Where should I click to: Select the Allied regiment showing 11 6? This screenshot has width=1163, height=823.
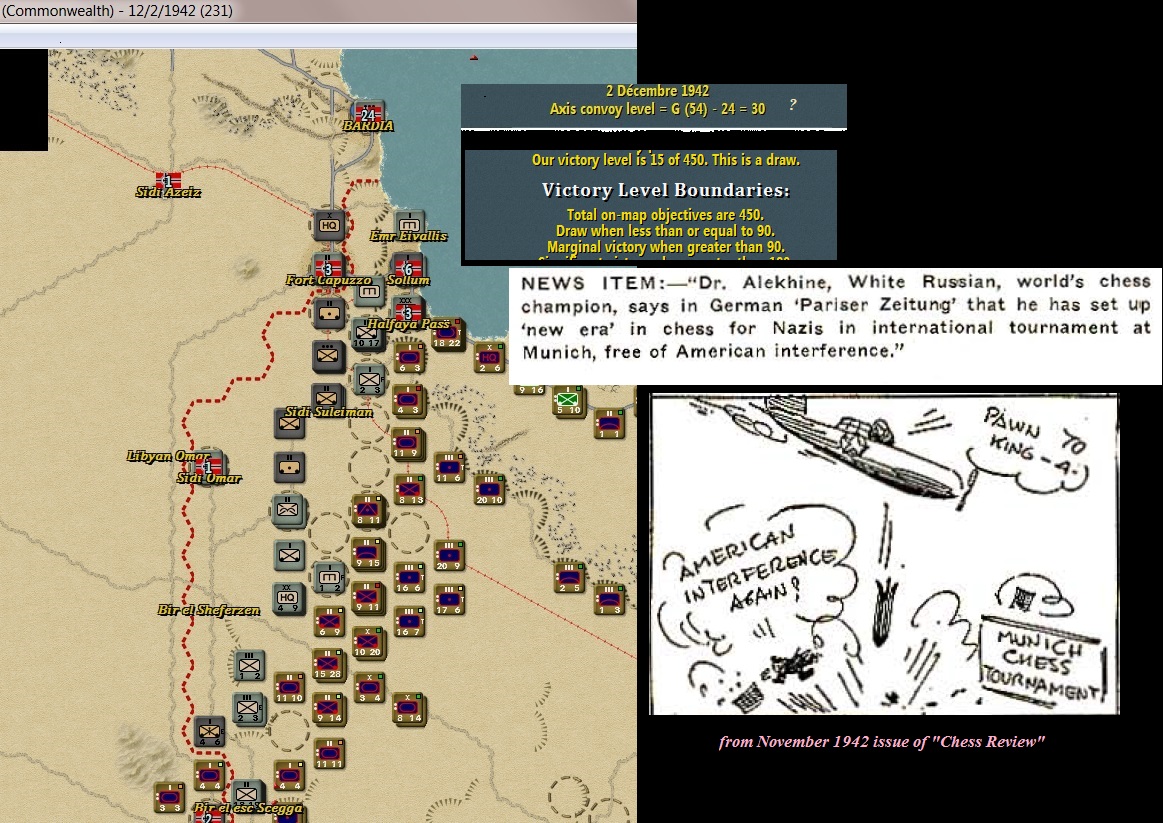tap(449, 468)
